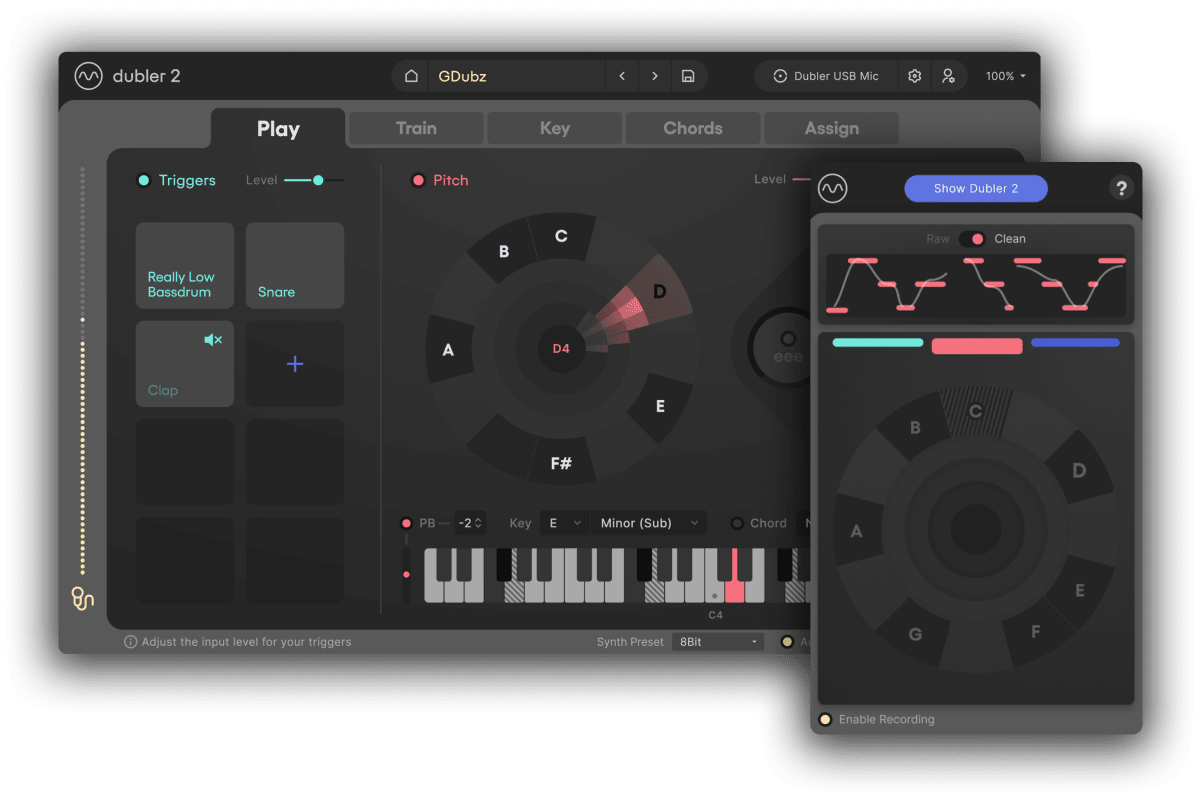Select the Chord radio button
This screenshot has width=1200, height=798.
(738, 523)
